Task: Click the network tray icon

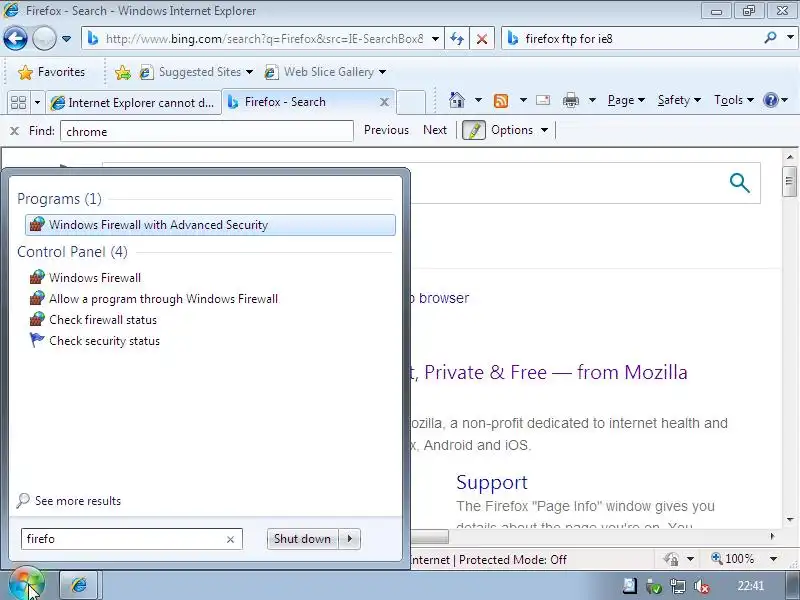Action: [x=678, y=586]
